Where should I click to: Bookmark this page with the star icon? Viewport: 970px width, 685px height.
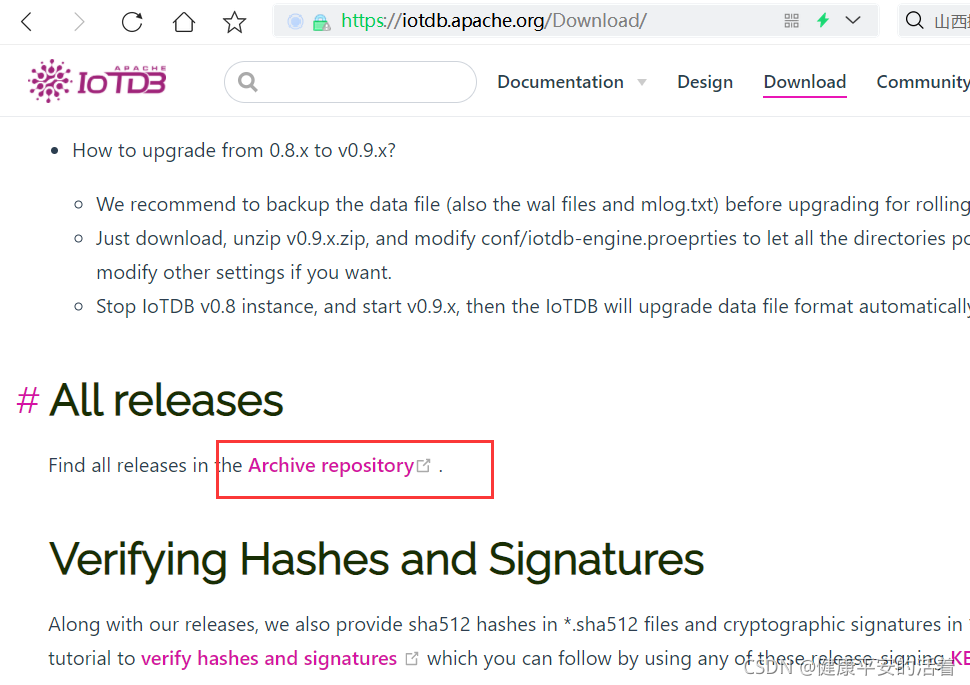pyautogui.click(x=234, y=22)
